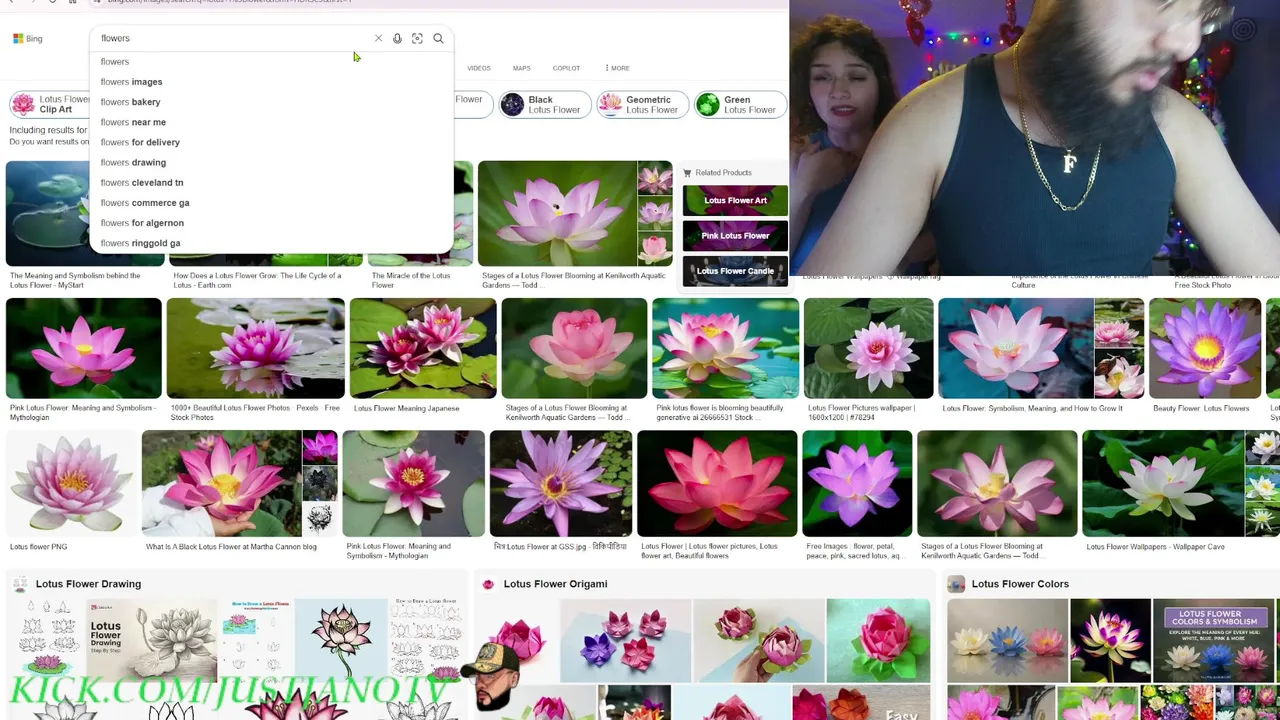Viewport: 1280px width, 720px height.
Task: Open the Maps tab
Action: click(x=521, y=68)
